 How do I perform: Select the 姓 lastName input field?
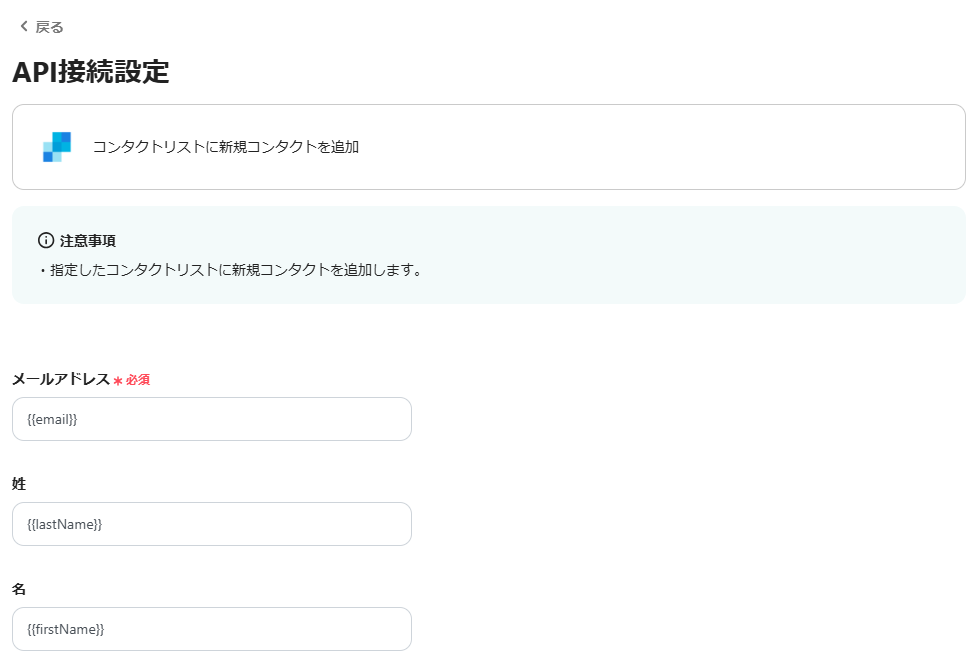tap(211, 524)
